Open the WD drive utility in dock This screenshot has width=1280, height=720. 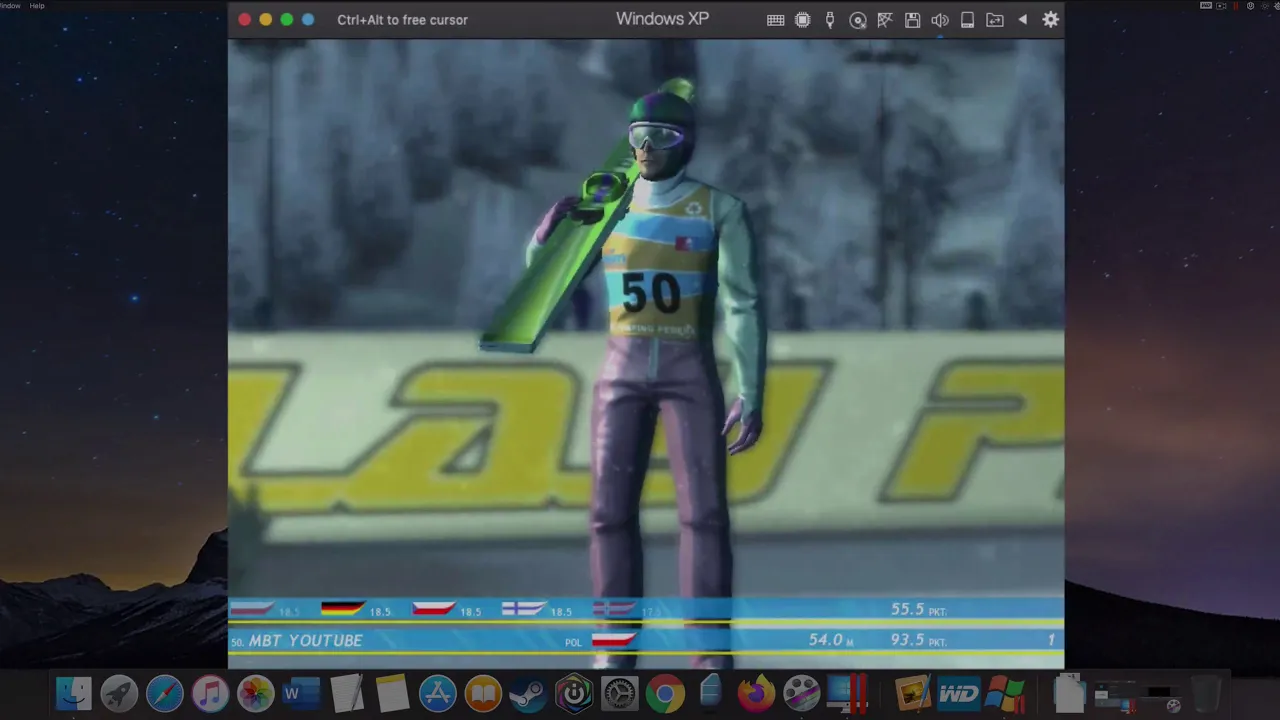click(959, 693)
